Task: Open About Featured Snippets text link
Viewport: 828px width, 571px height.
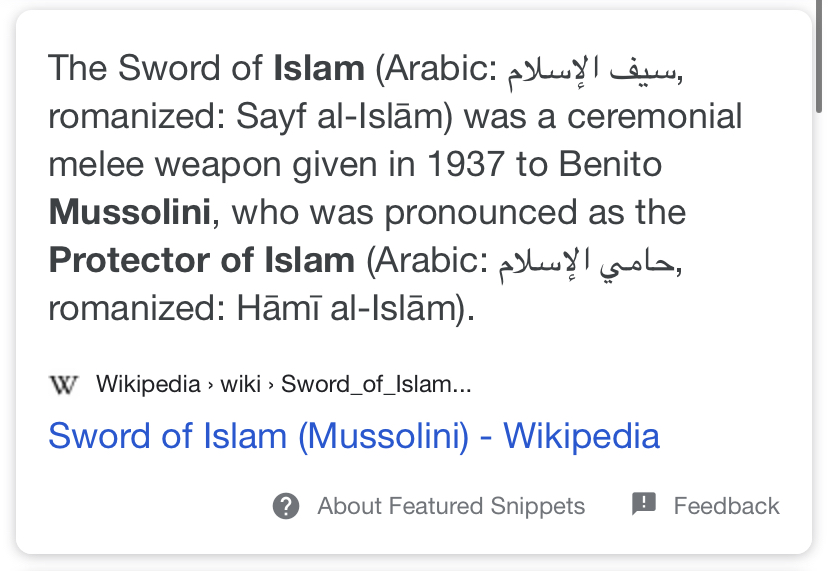Action: (451, 506)
